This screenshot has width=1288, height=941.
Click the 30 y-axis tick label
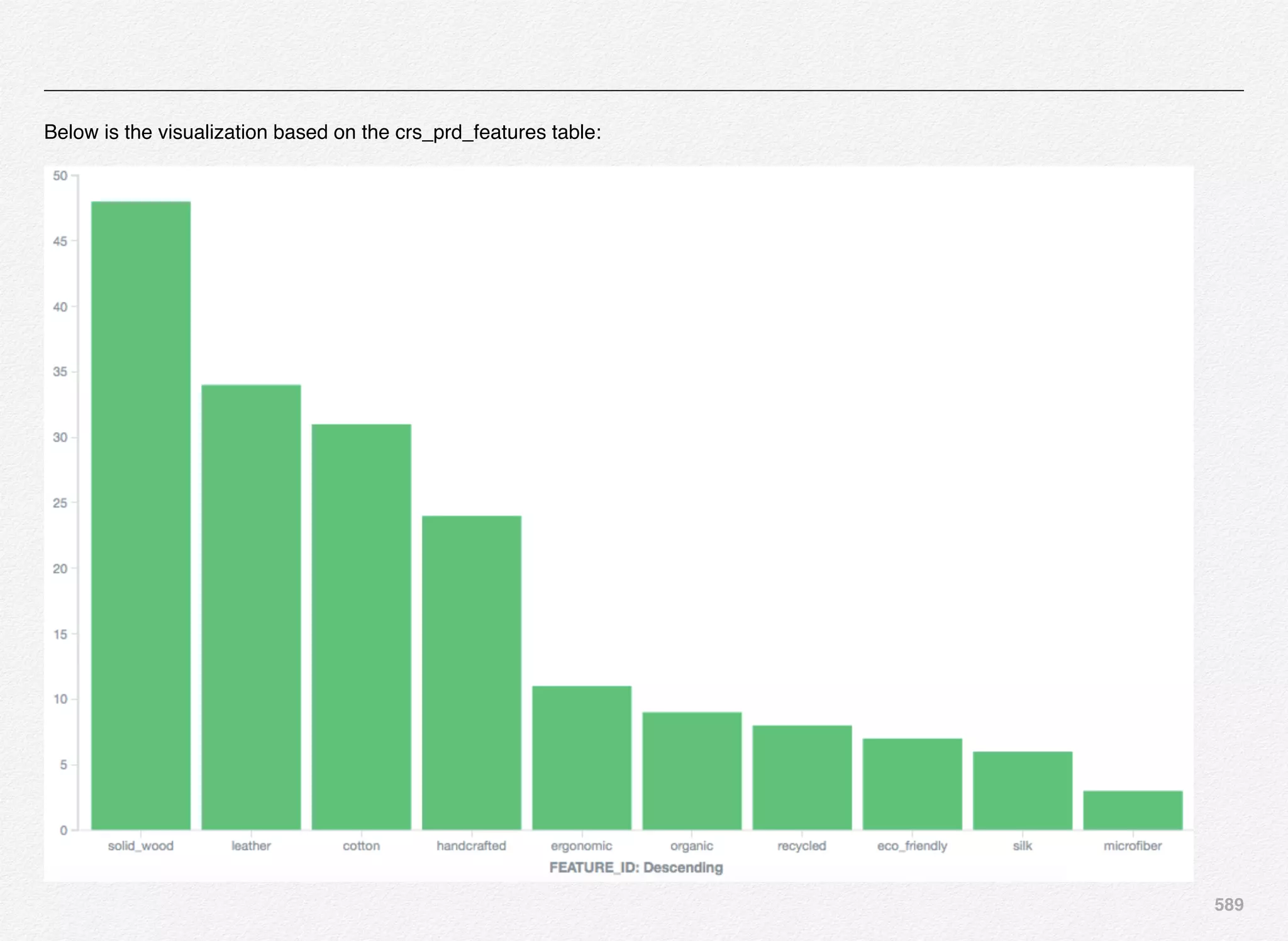60,438
